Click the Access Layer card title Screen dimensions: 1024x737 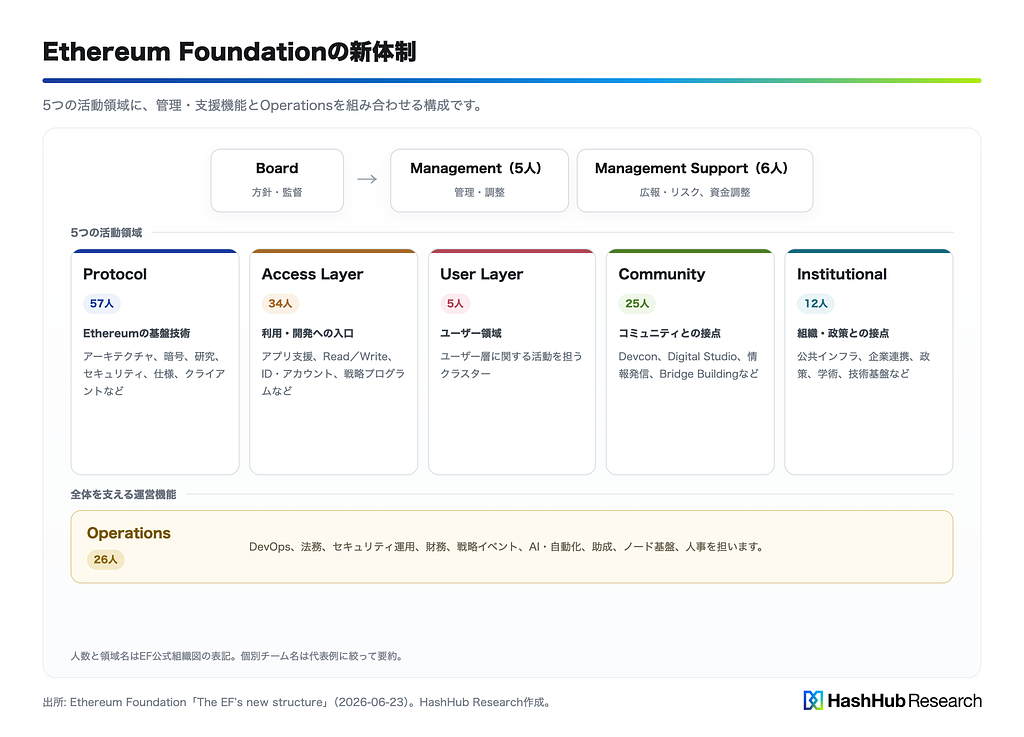pyautogui.click(x=312, y=274)
